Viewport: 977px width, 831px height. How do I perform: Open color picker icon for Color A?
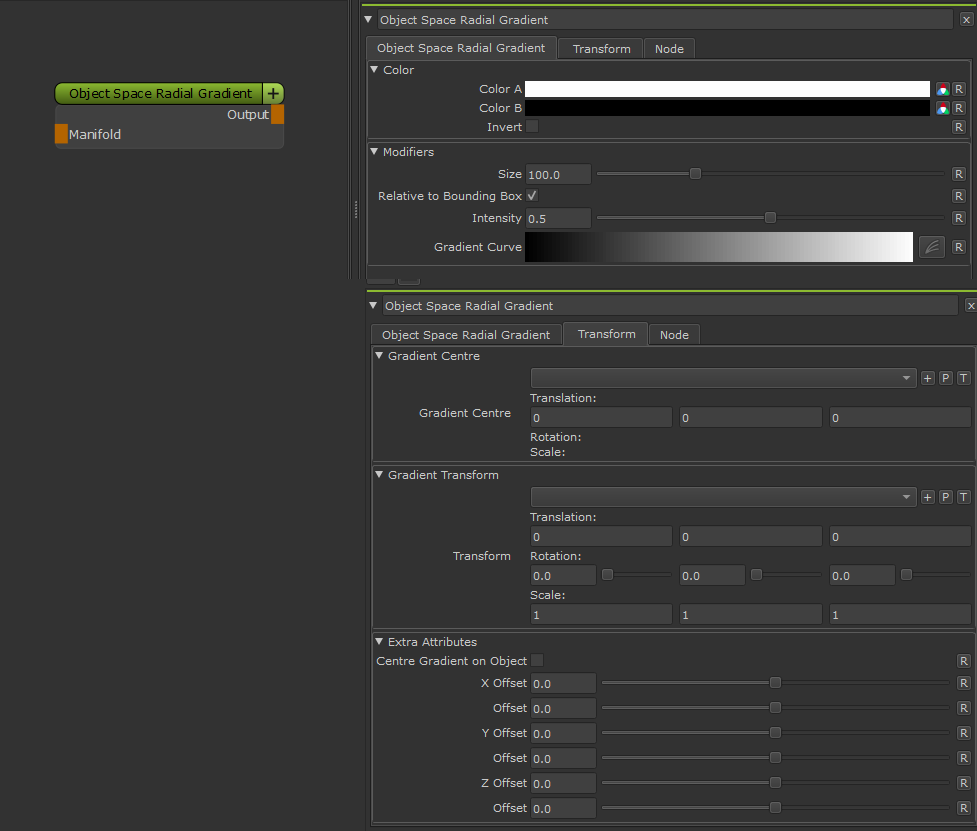(941, 89)
